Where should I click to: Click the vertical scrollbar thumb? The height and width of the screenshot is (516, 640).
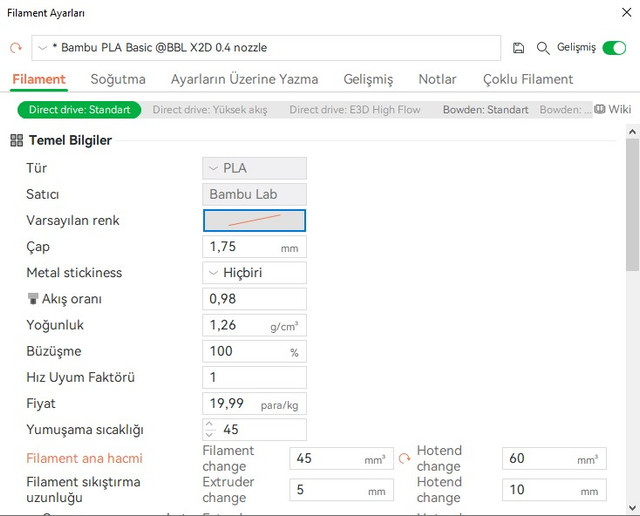[632, 205]
